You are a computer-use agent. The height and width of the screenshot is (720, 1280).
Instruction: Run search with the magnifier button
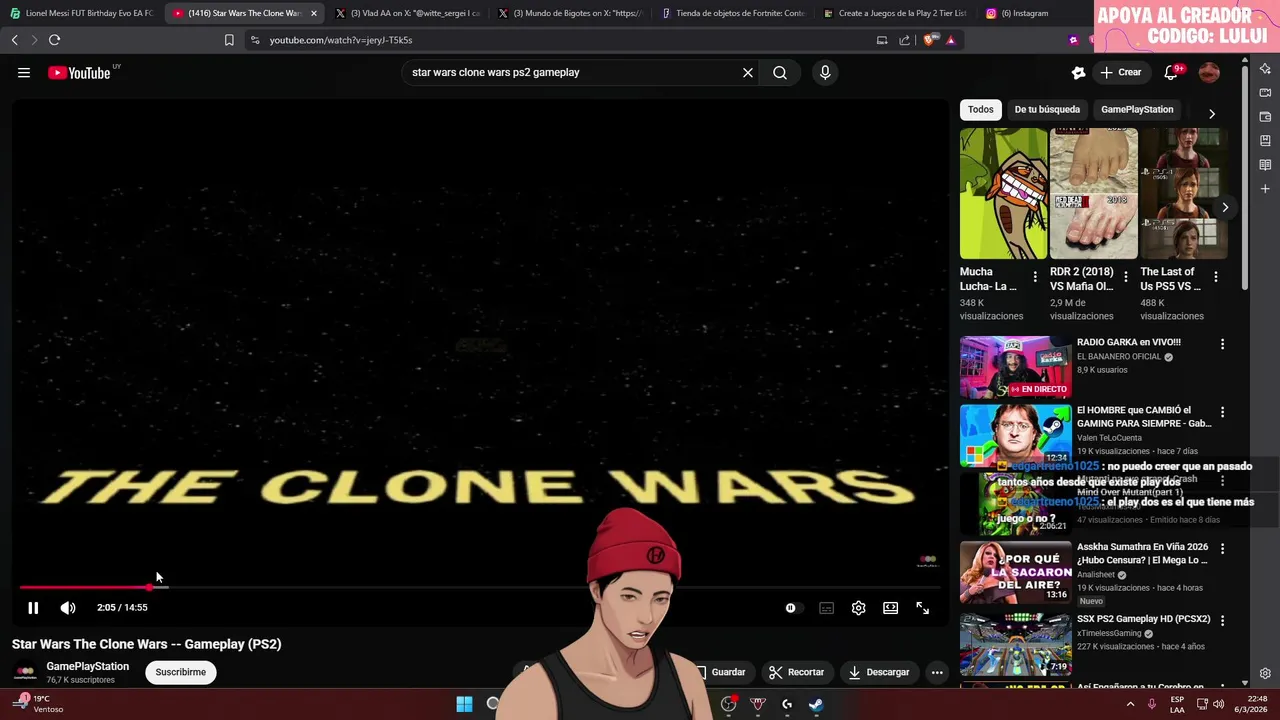(780, 72)
